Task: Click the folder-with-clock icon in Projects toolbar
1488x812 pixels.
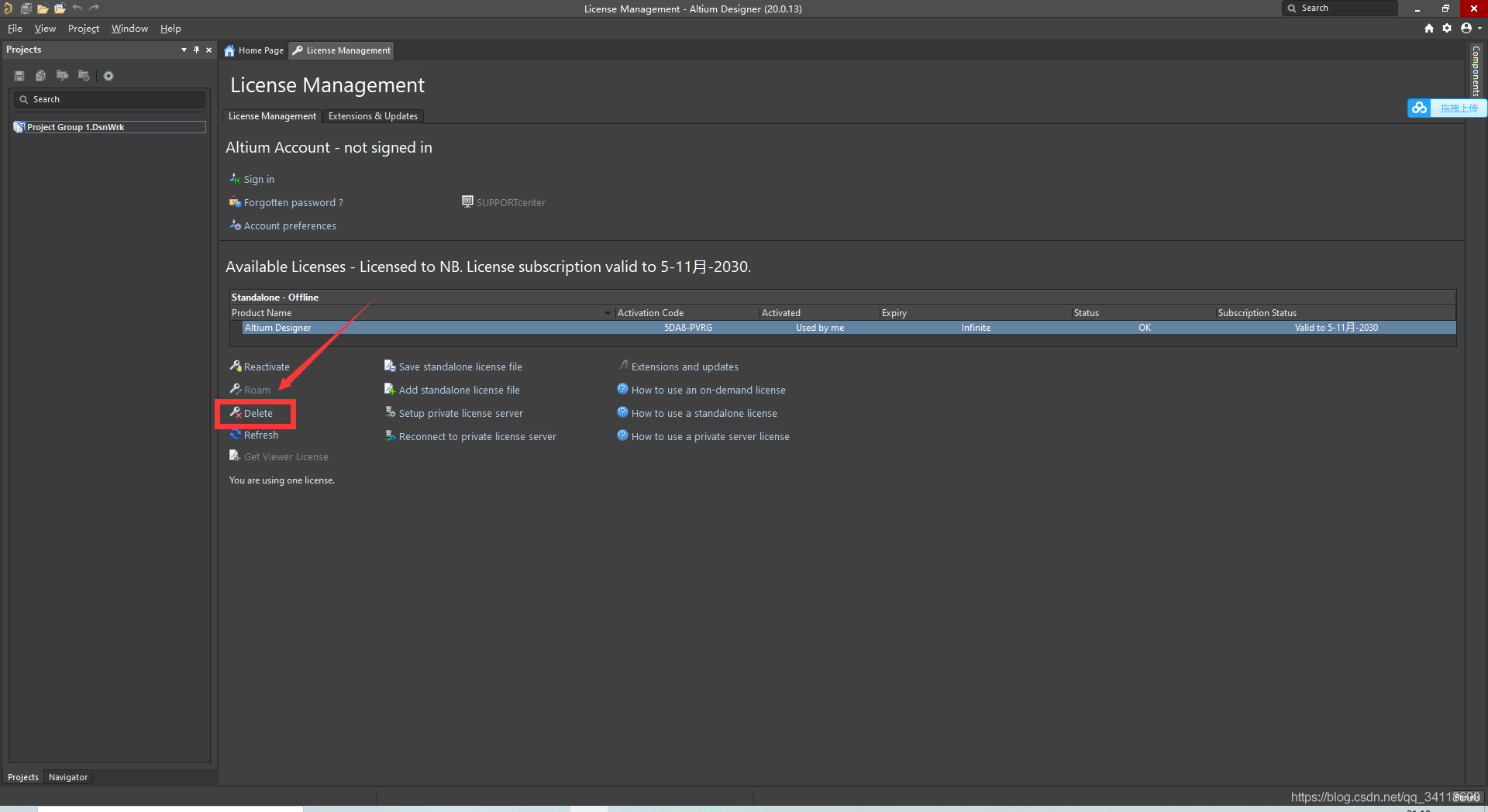Action: point(84,76)
